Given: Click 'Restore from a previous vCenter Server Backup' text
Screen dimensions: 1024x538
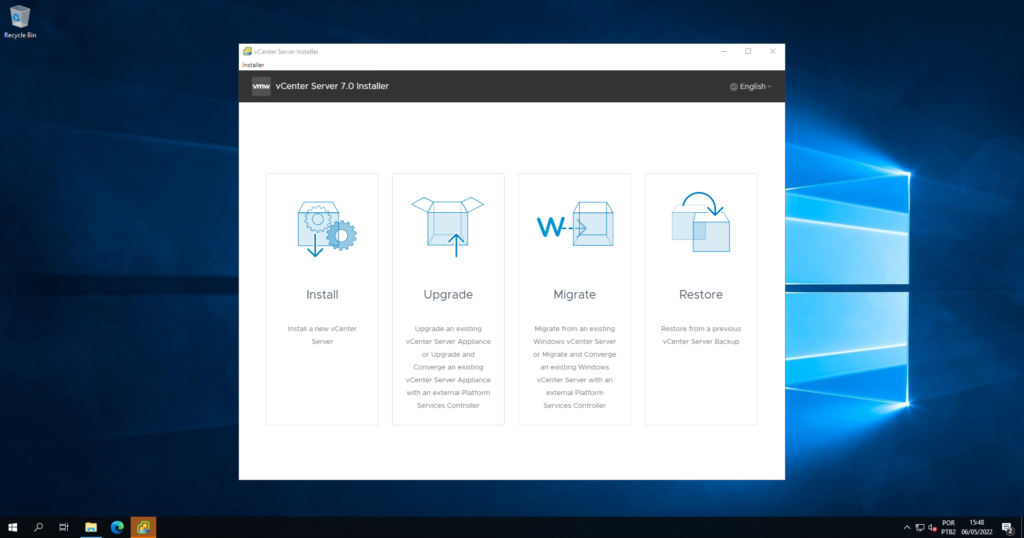Looking at the screenshot, I should point(701,335).
